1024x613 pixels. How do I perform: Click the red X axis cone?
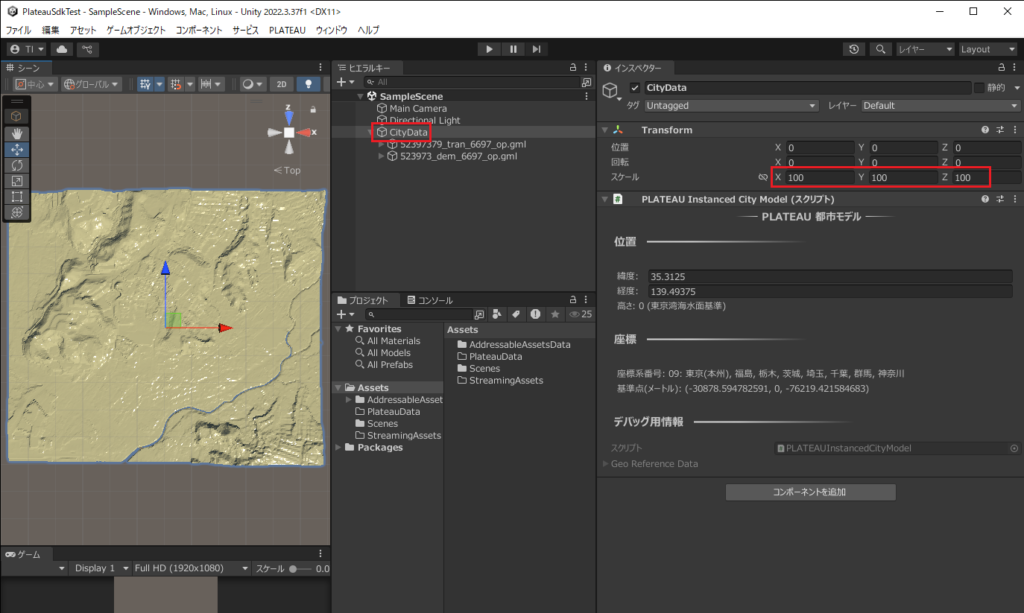click(x=305, y=133)
